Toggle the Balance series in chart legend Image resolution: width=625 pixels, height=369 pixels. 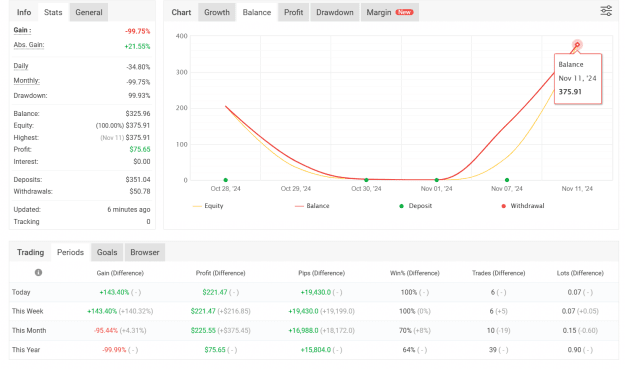[312, 206]
